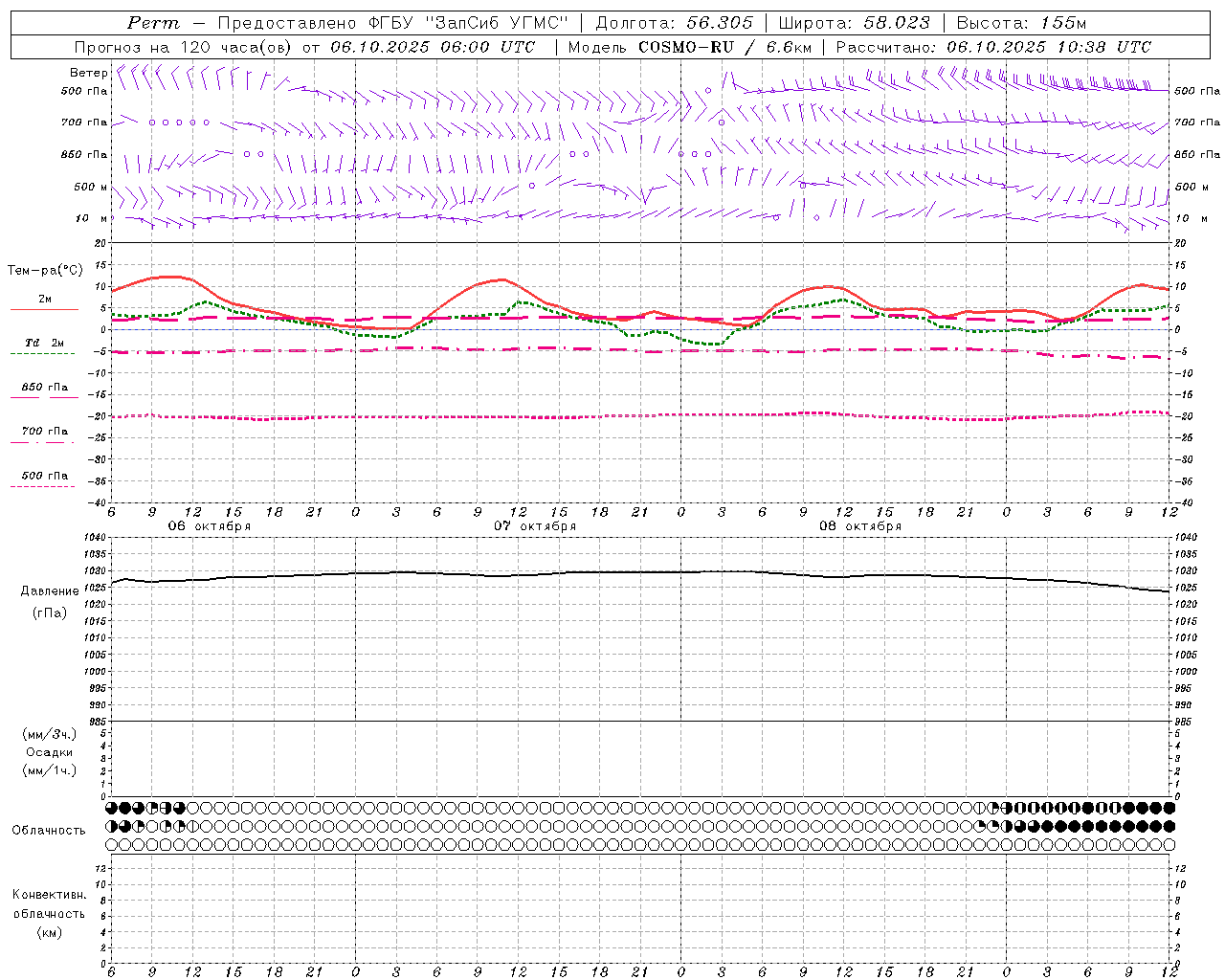
Task: Click forecast start "06.10.2025 06:00 UTC"
Action: point(433,47)
